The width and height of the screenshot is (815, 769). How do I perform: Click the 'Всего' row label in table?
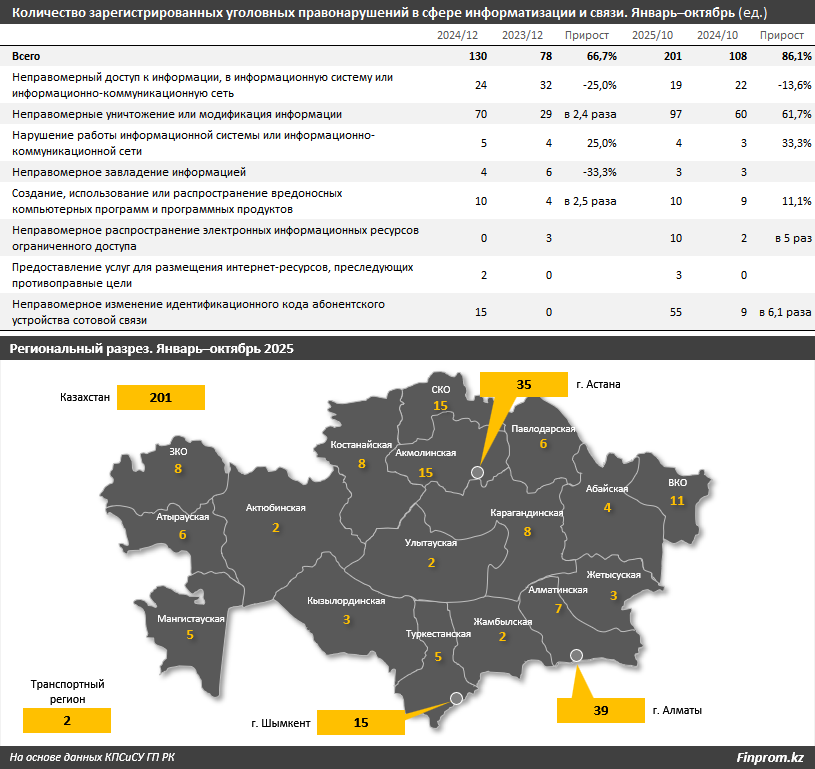pyautogui.click(x=27, y=57)
